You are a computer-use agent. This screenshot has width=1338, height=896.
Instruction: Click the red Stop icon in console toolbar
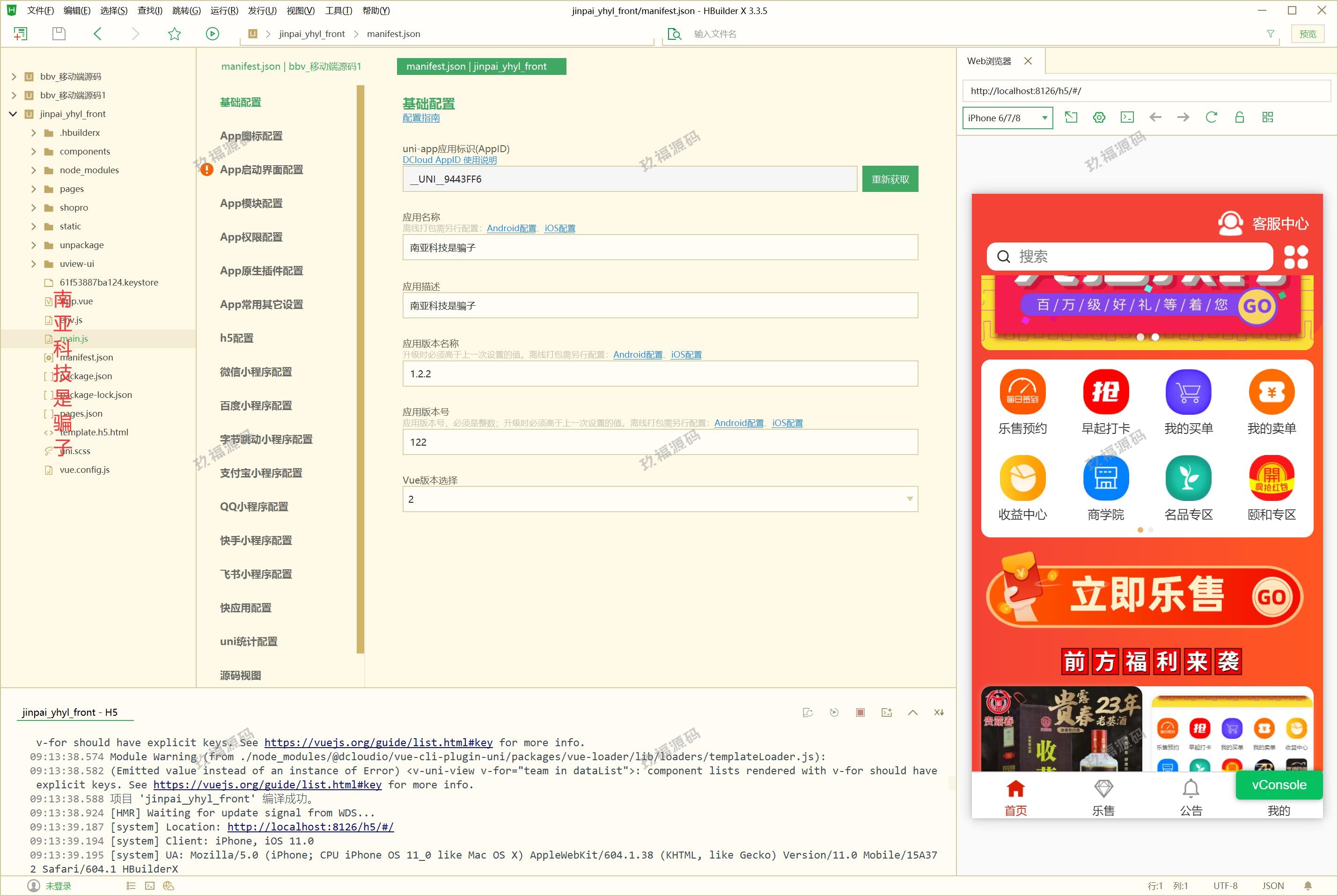[860, 712]
